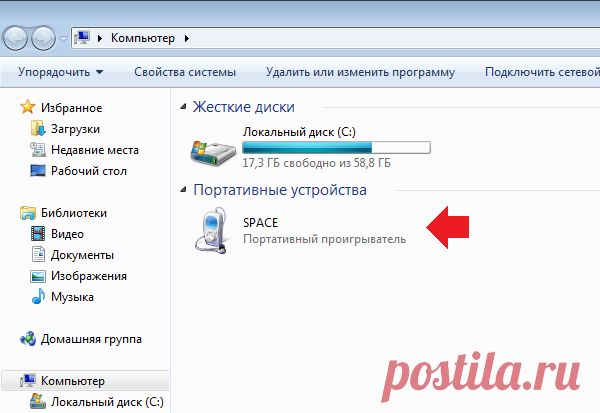Click the Видео library icon
This screenshot has height=413, width=600.
(38, 233)
